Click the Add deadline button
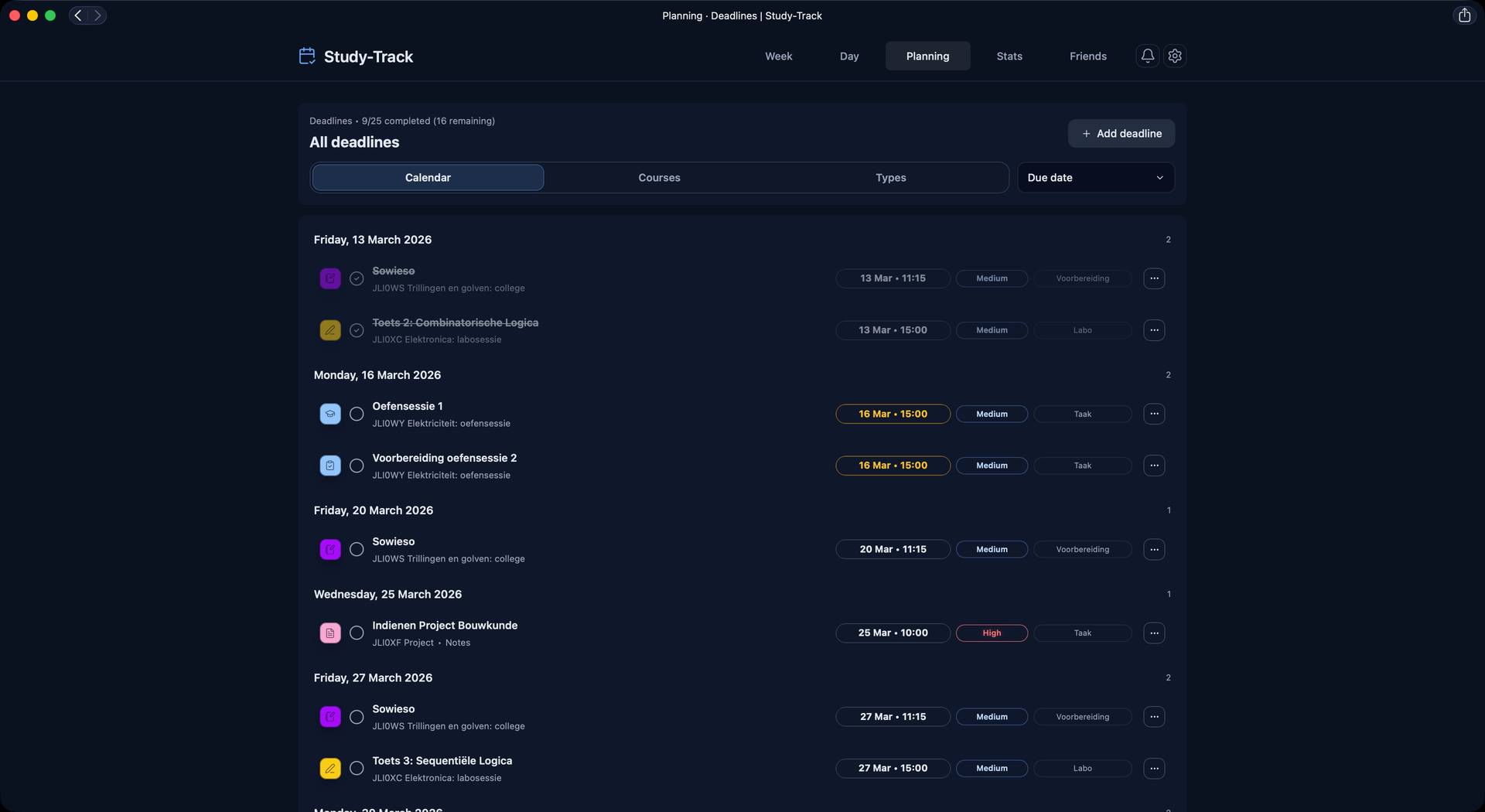This screenshot has height=812, width=1485. (1121, 133)
